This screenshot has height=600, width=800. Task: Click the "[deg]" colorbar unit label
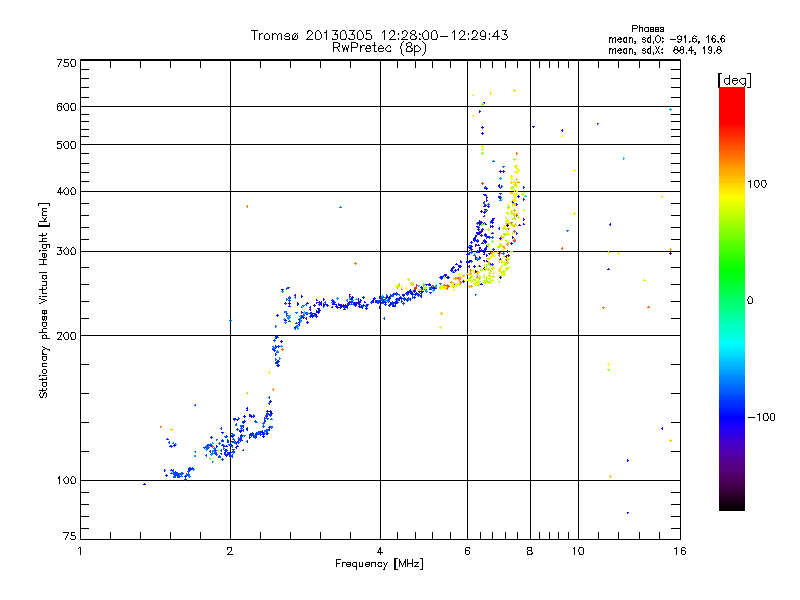(734, 80)
